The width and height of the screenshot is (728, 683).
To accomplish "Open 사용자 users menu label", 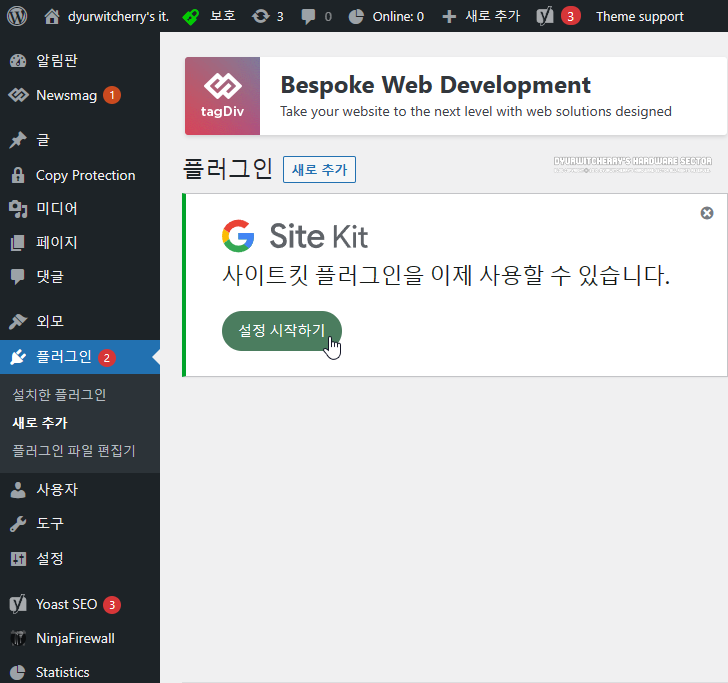I will coord(57,489).
